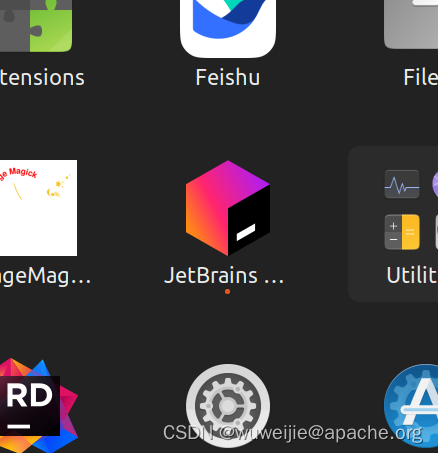Open the Files app icon

tap(411, 24)
